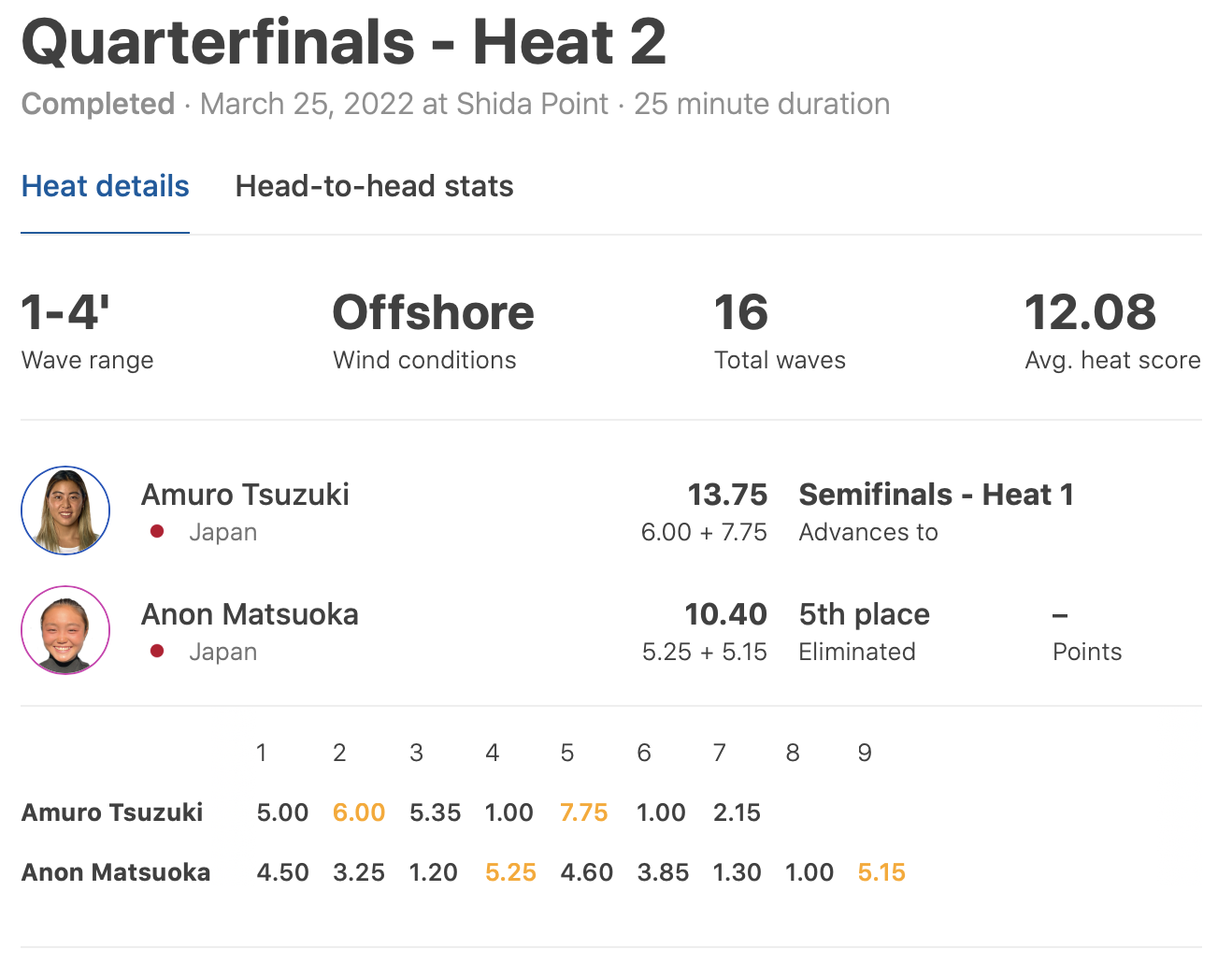
Task: Click Anon's highlighted 5.15 wave score
Action: [881, 872]
